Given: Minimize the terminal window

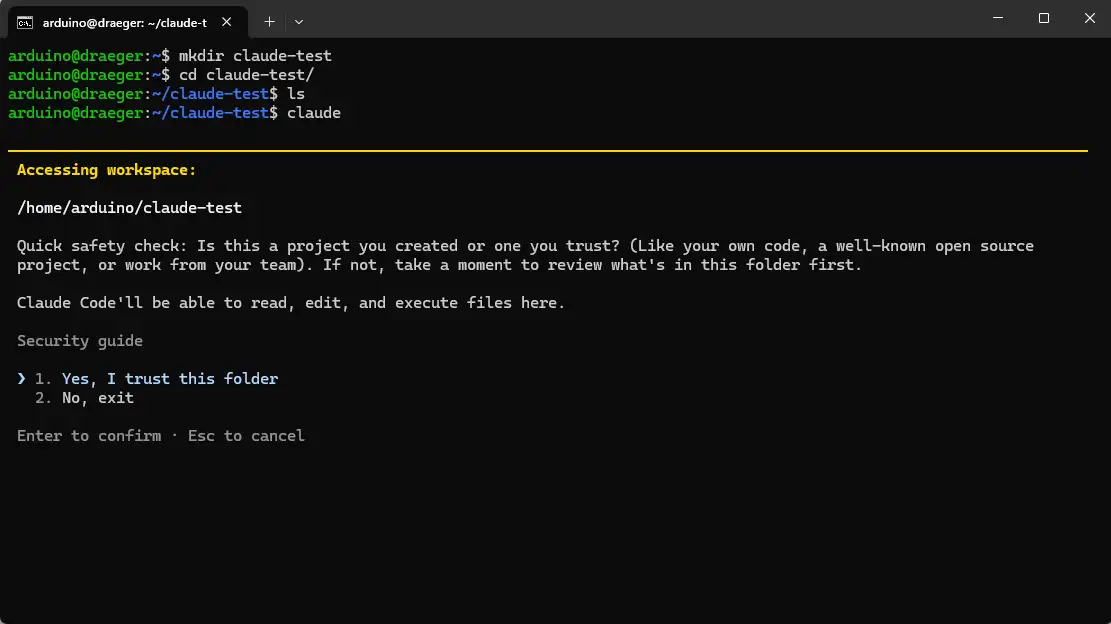Looking at the screenshot, I should 998,18.
